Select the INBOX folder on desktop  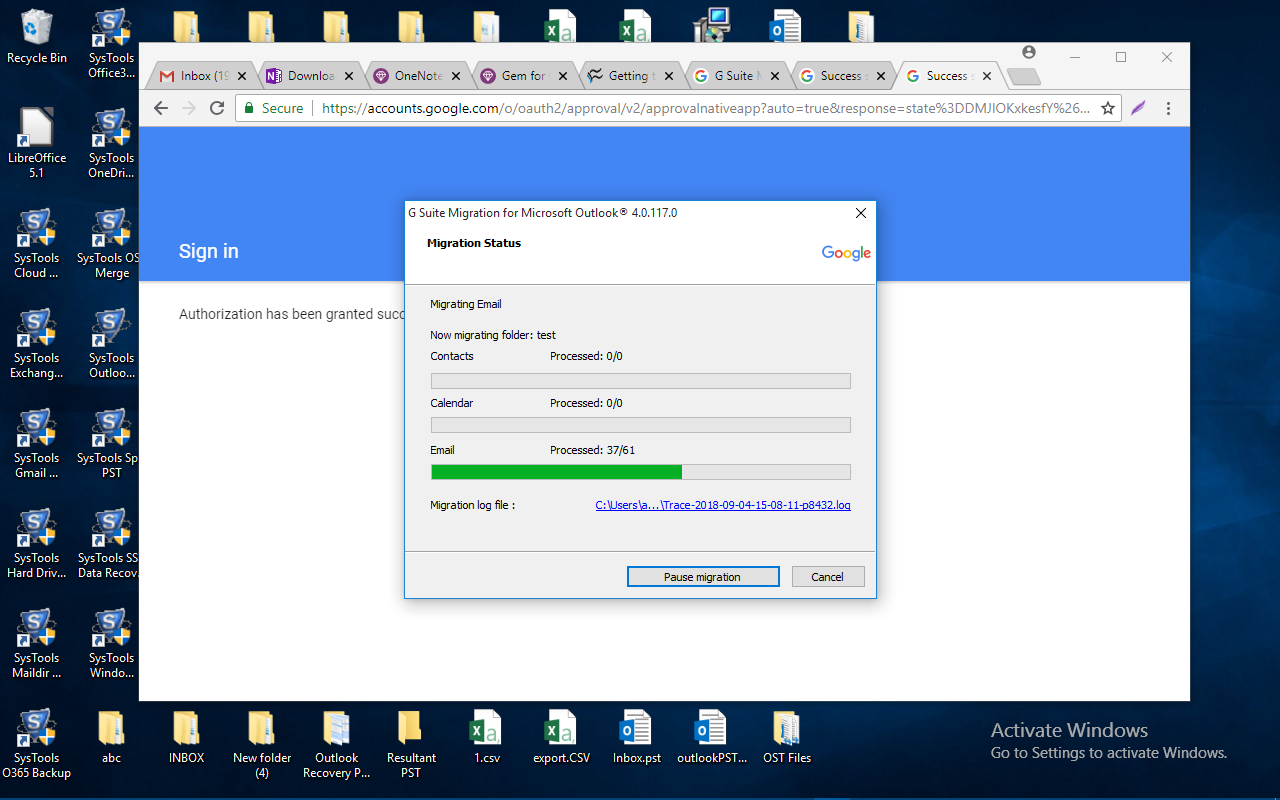tap(186, 736)
